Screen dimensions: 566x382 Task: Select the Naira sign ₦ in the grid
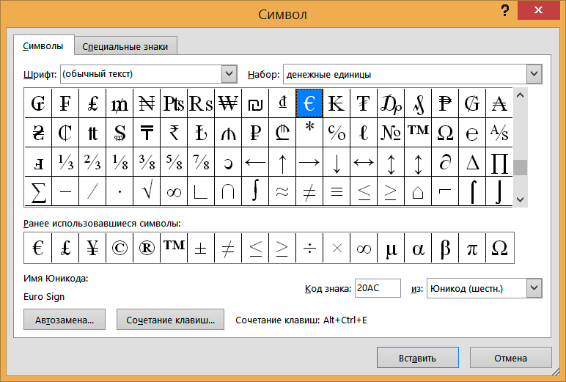click(x=147, y=103)
